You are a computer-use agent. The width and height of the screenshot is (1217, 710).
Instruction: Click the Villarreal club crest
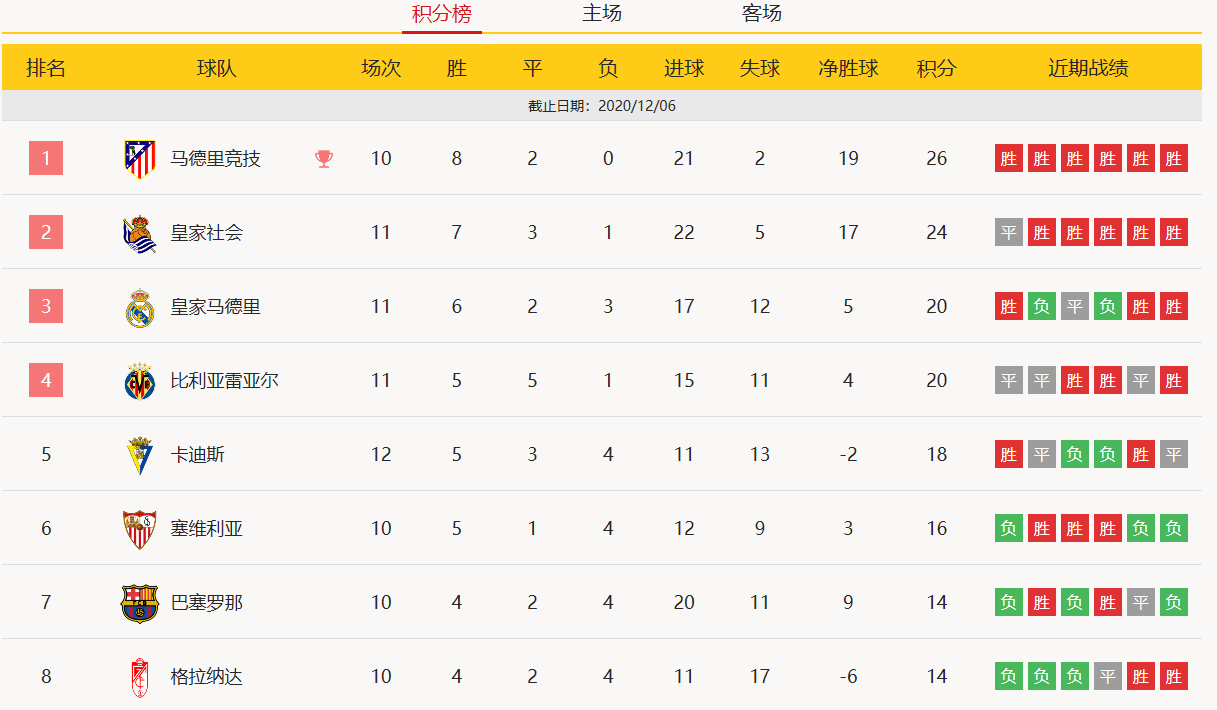(x=140, y=381)
